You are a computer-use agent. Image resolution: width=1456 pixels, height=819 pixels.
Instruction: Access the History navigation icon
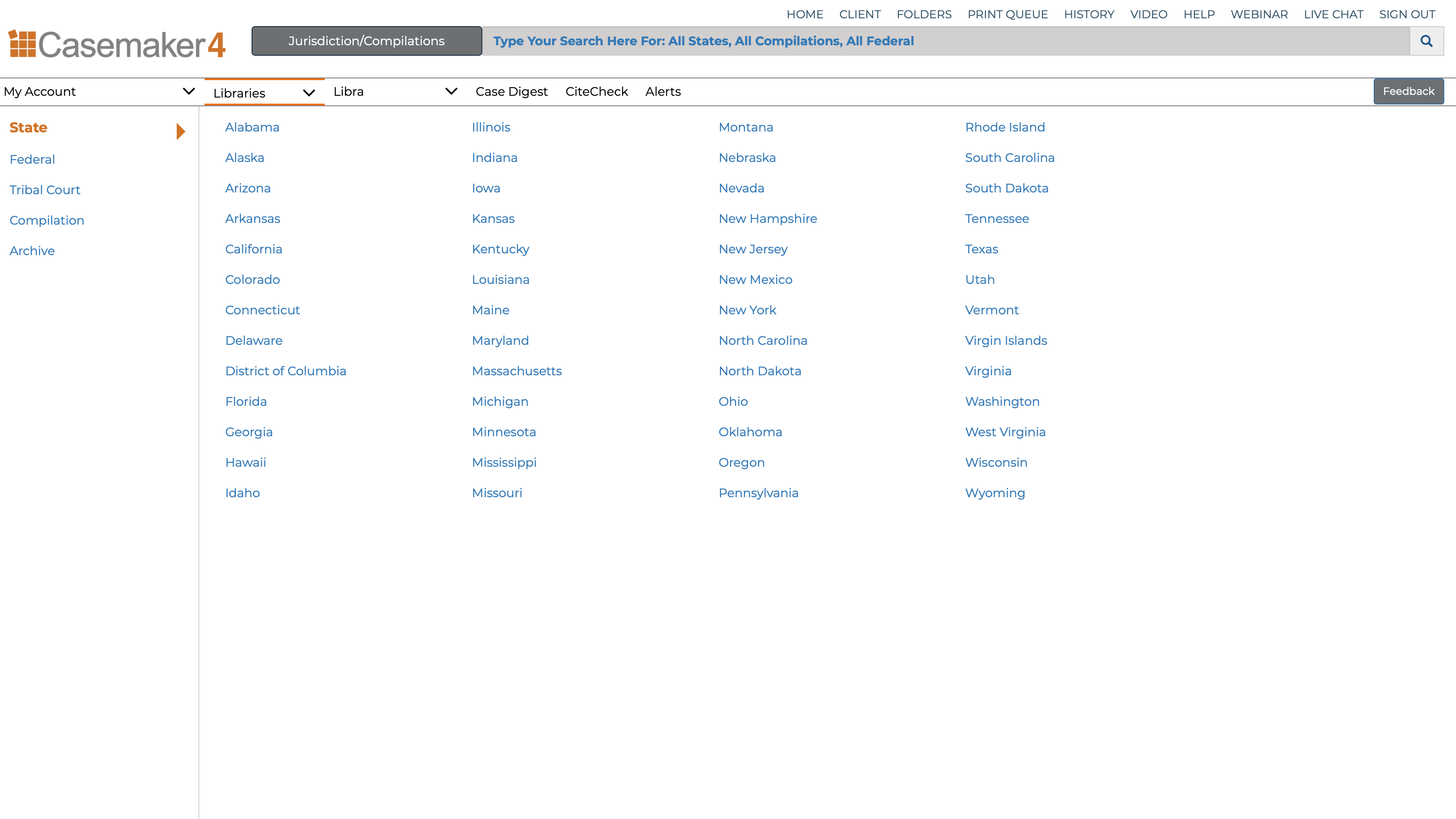(x=1089, y=14)
